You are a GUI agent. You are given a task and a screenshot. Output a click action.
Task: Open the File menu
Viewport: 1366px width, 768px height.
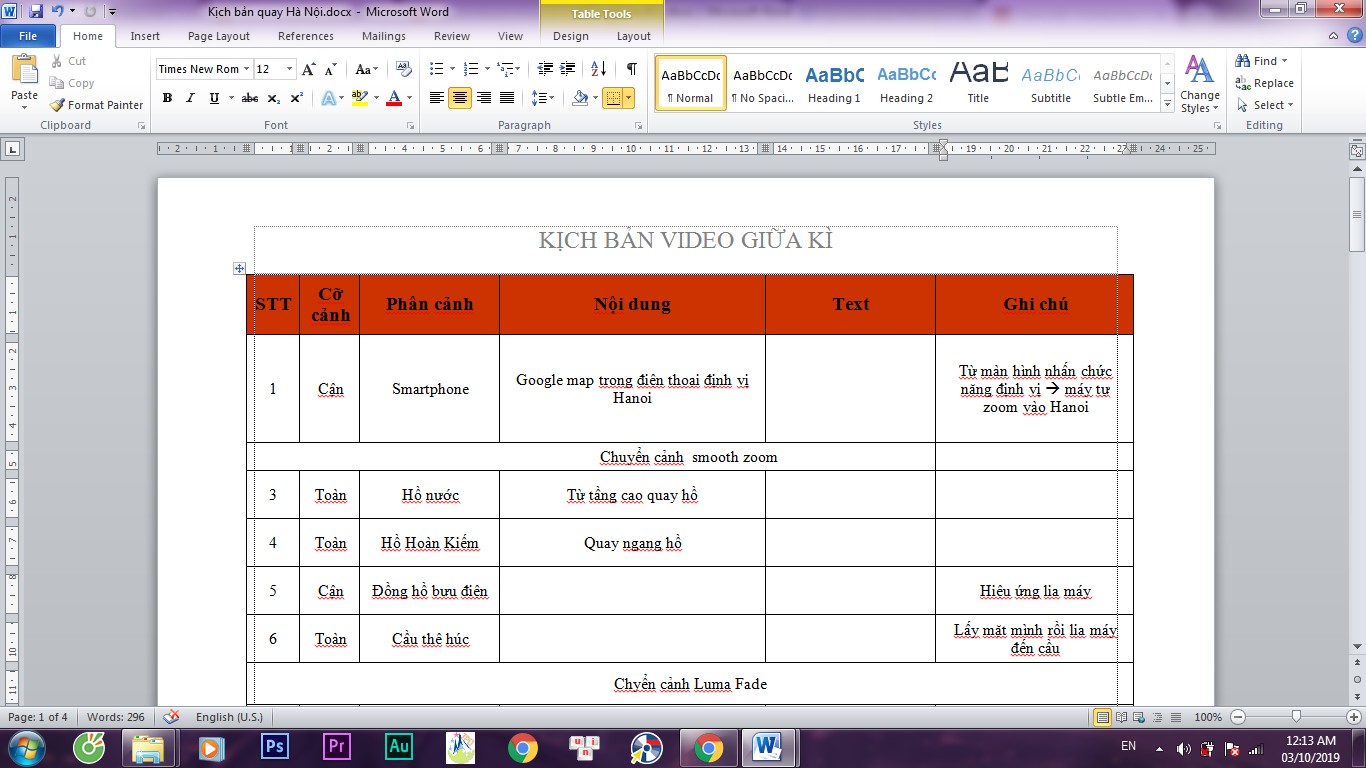[x=28, y=36]
